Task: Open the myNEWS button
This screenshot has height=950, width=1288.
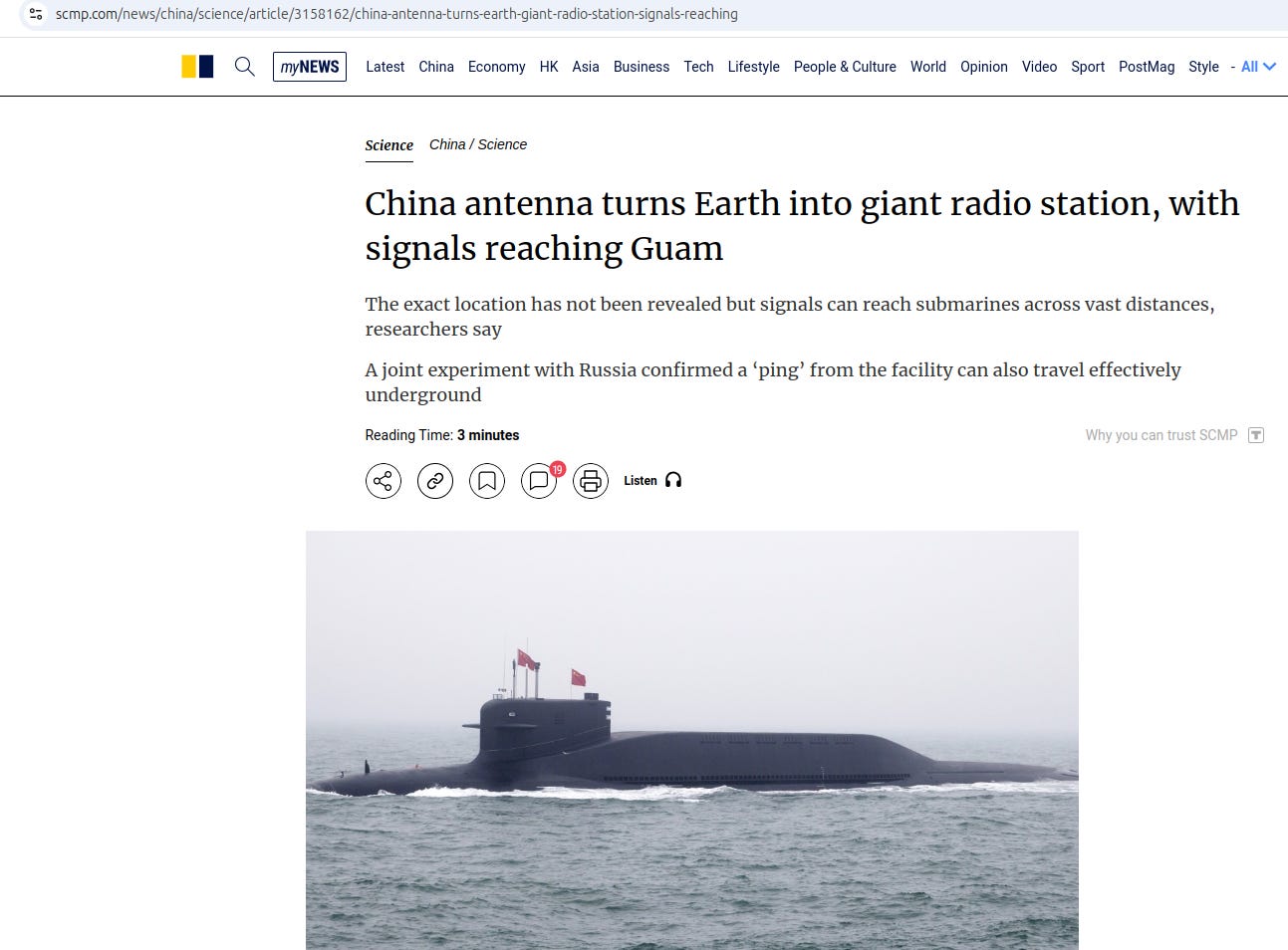Action: point(310,67)
